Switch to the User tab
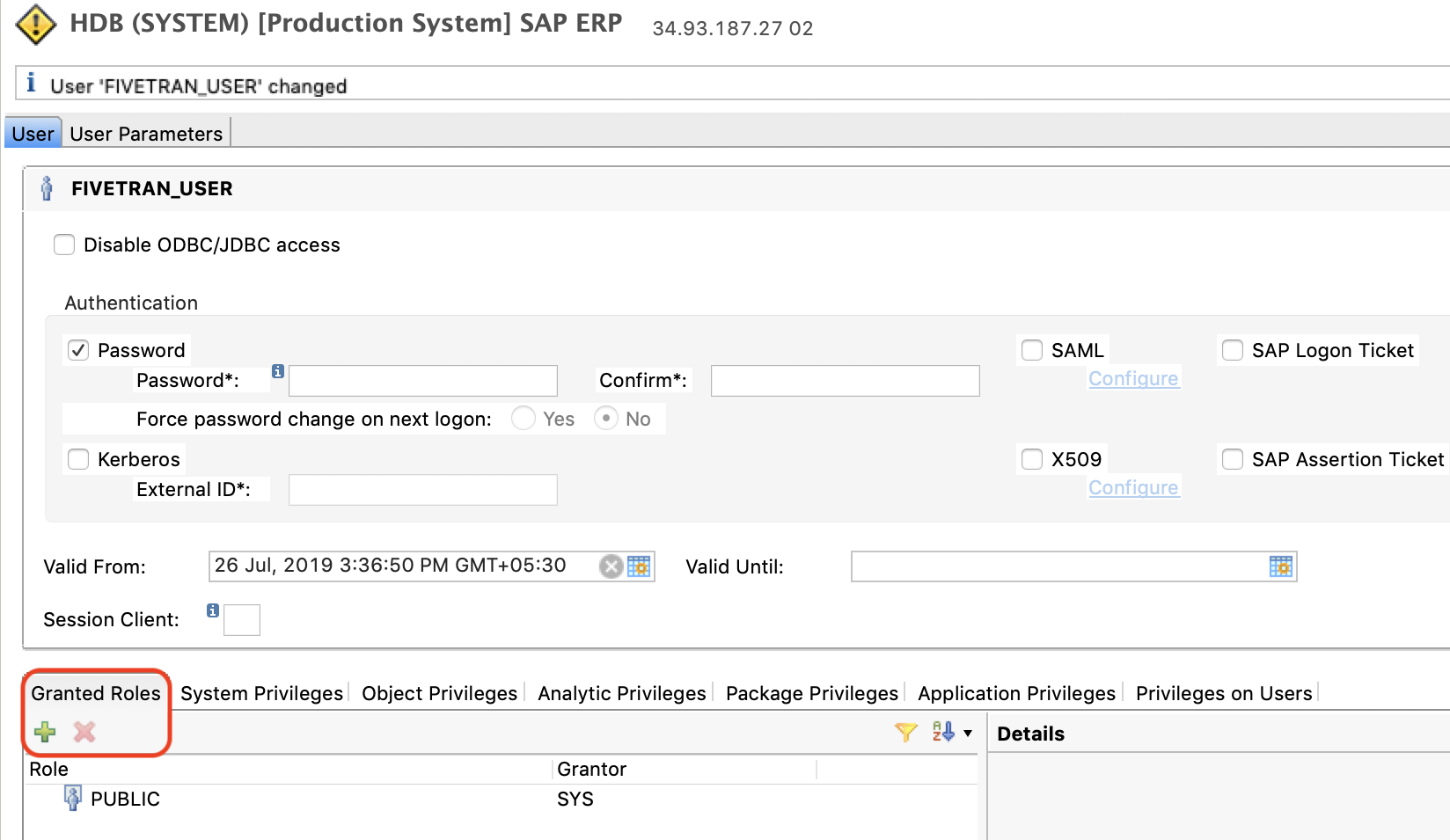 click(33, 133)
